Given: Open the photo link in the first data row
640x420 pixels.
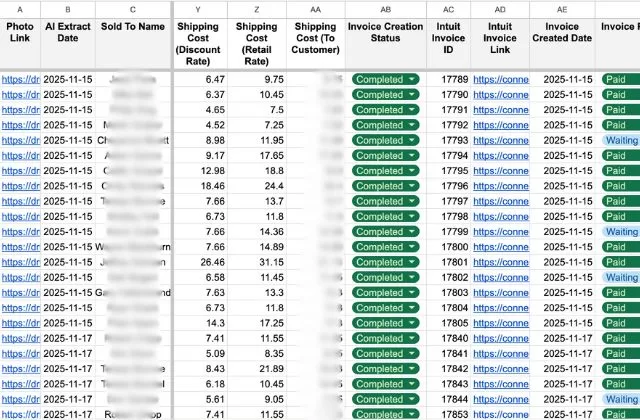Looking at the screenshot, I should point(20,79).
